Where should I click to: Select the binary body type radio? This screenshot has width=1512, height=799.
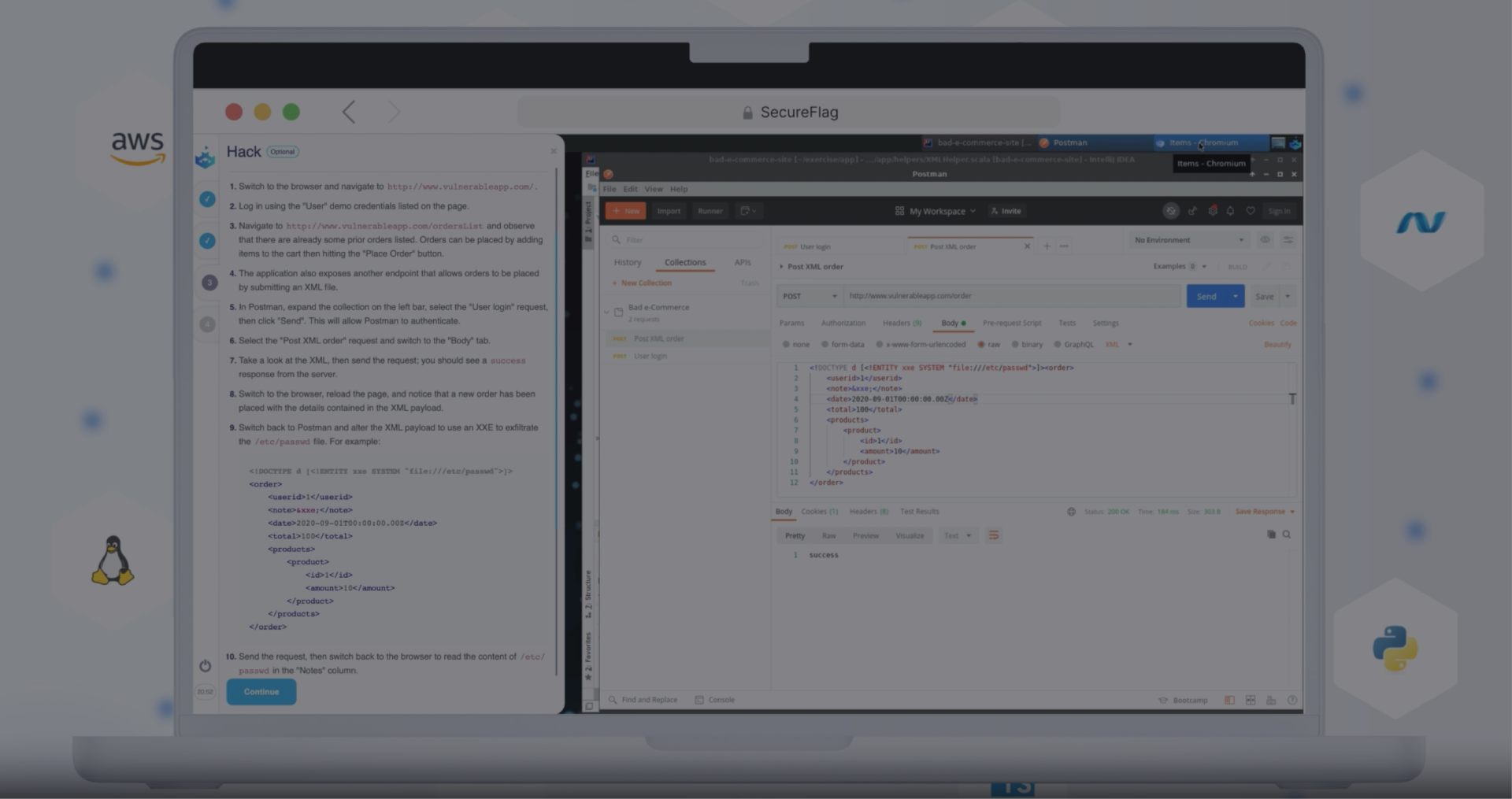click(x=1015, y=345)
